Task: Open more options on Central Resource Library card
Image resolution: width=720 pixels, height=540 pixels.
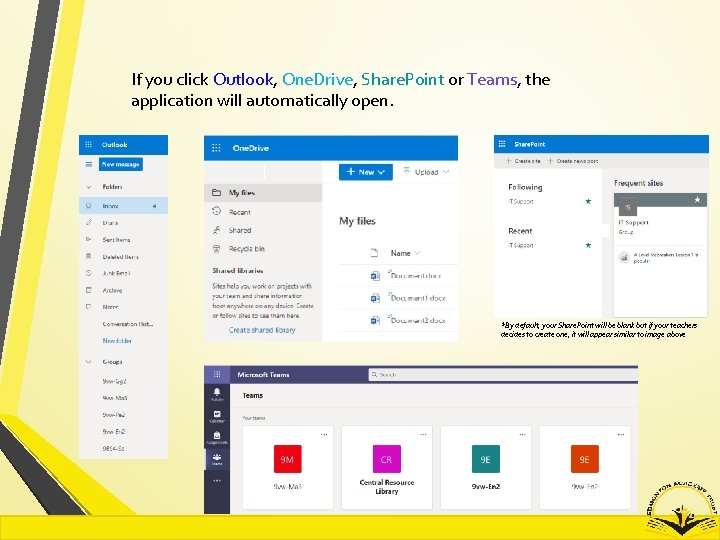Action: coord(423,434)
